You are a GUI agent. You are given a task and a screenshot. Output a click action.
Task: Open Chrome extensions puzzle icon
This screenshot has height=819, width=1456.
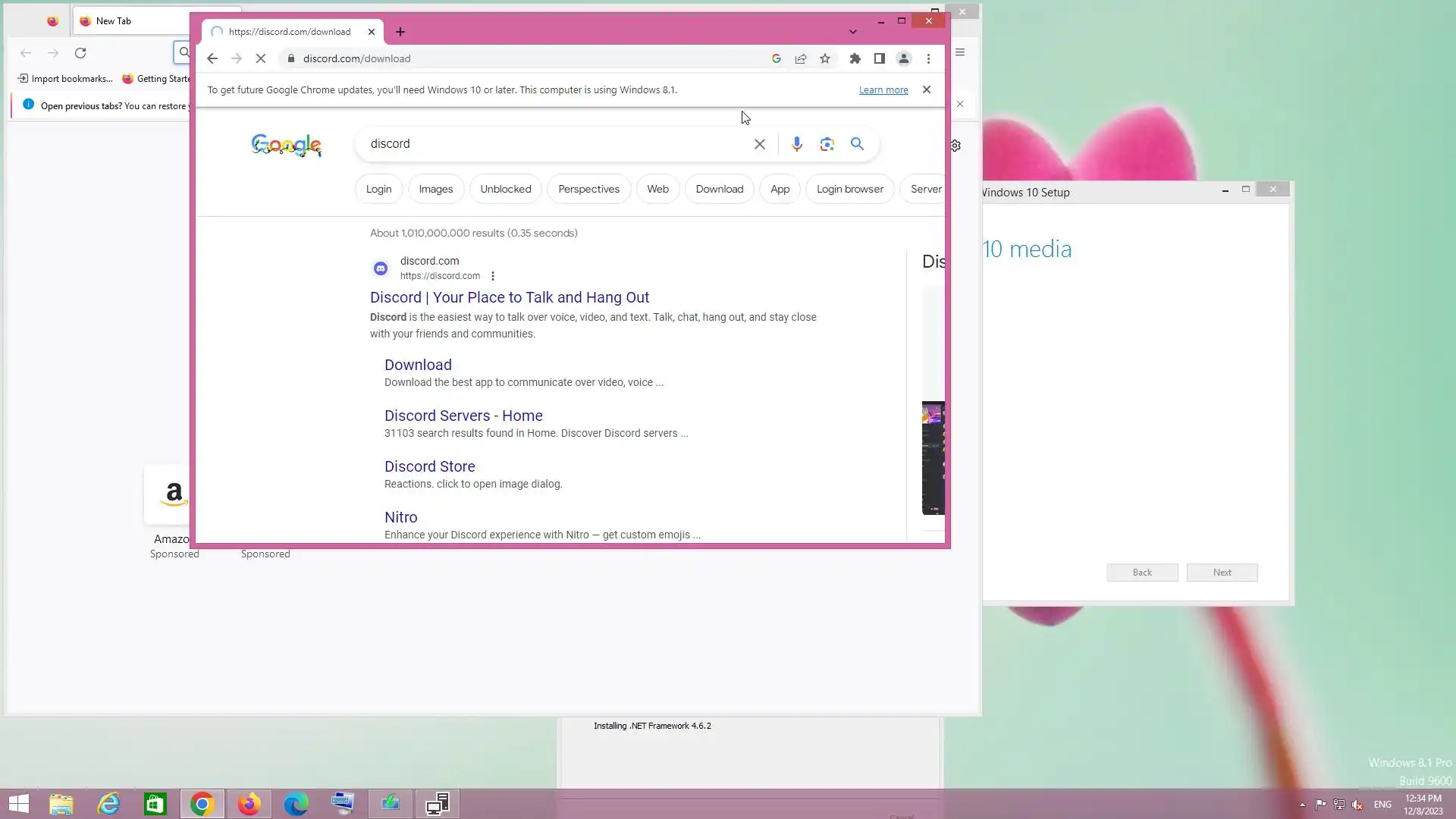tap(855, 58)
